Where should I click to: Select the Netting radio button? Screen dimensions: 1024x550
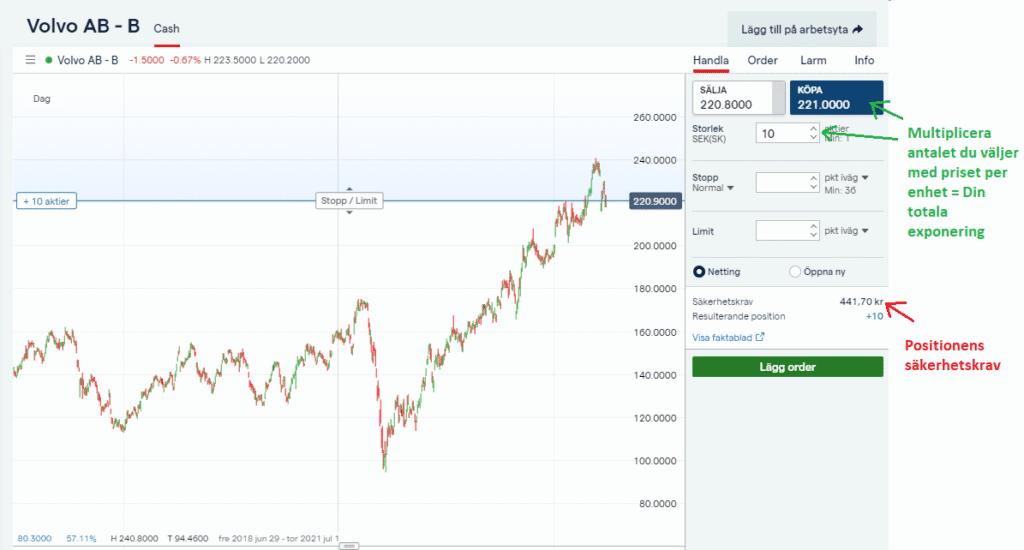(700, 271)
